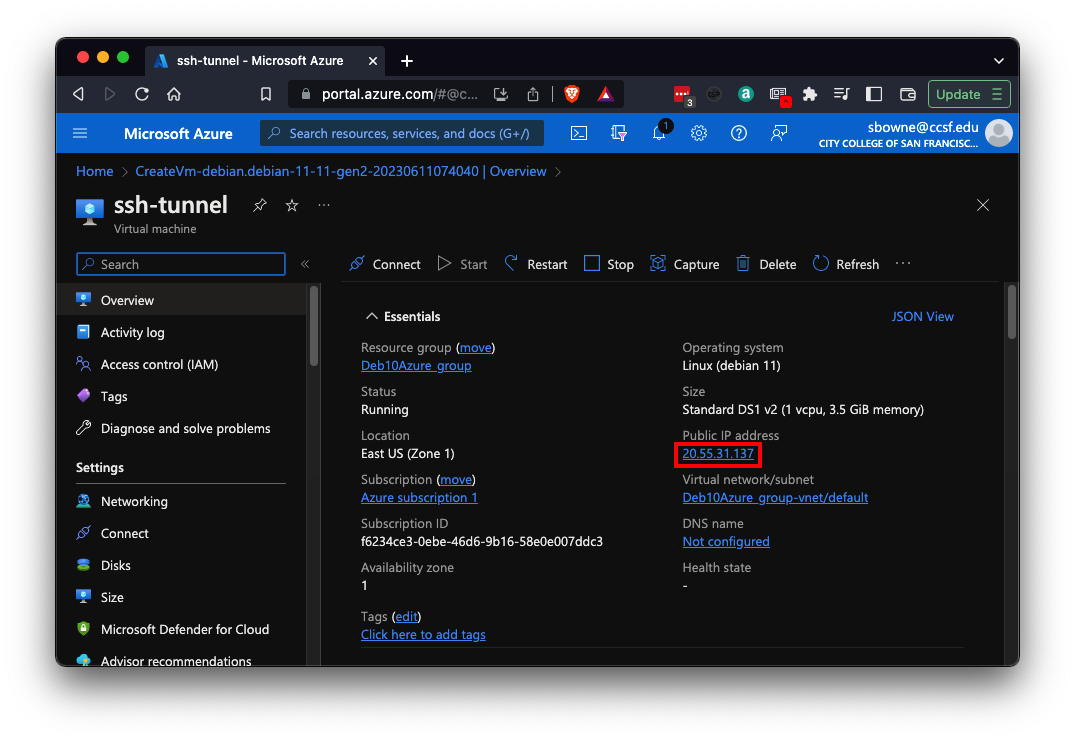Click the Brave Shields lion icon
This screenshot has height=740, width=1075.
[571, 94]
